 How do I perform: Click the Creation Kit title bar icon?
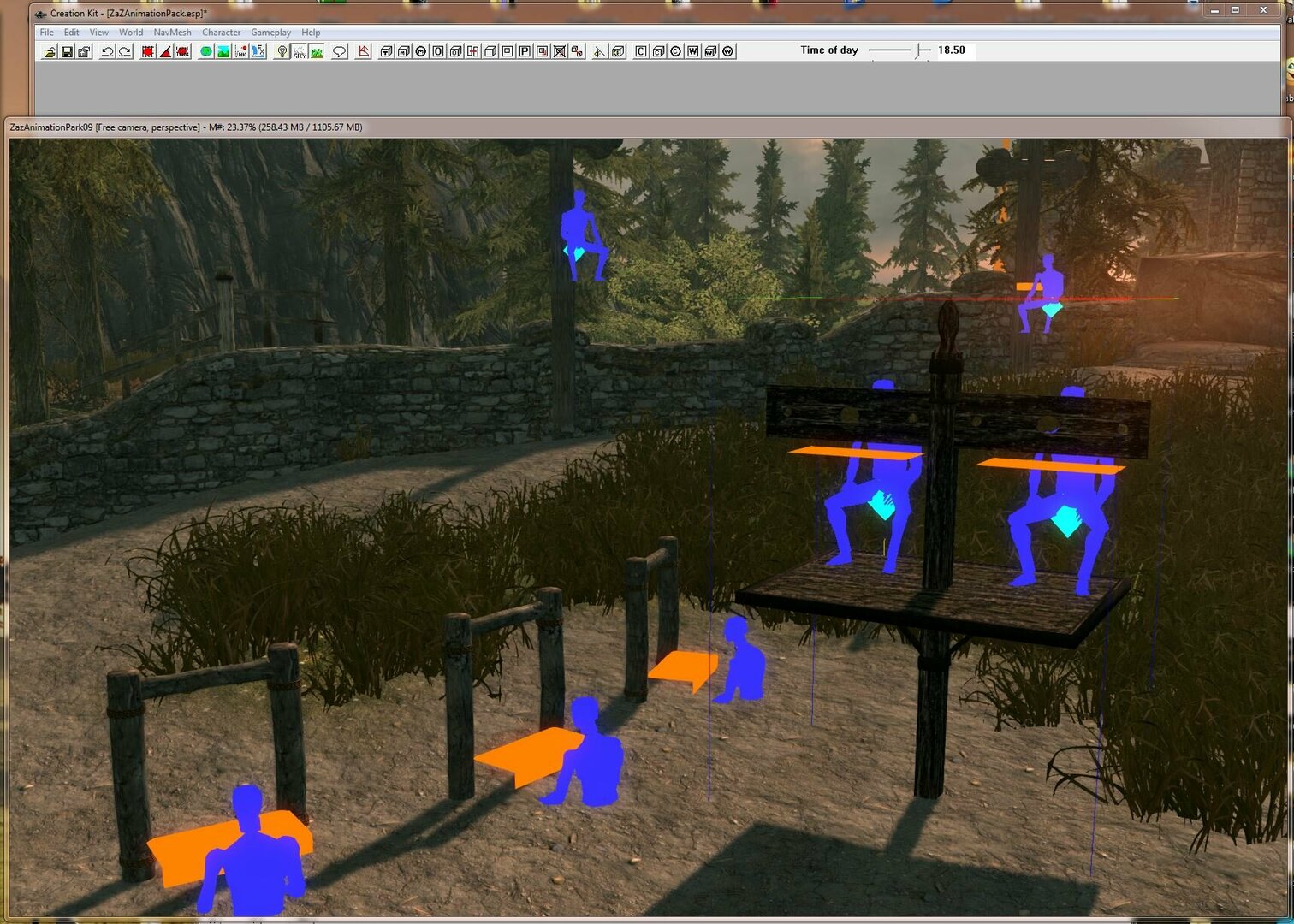pyautogui.click(x=40, y=14)
